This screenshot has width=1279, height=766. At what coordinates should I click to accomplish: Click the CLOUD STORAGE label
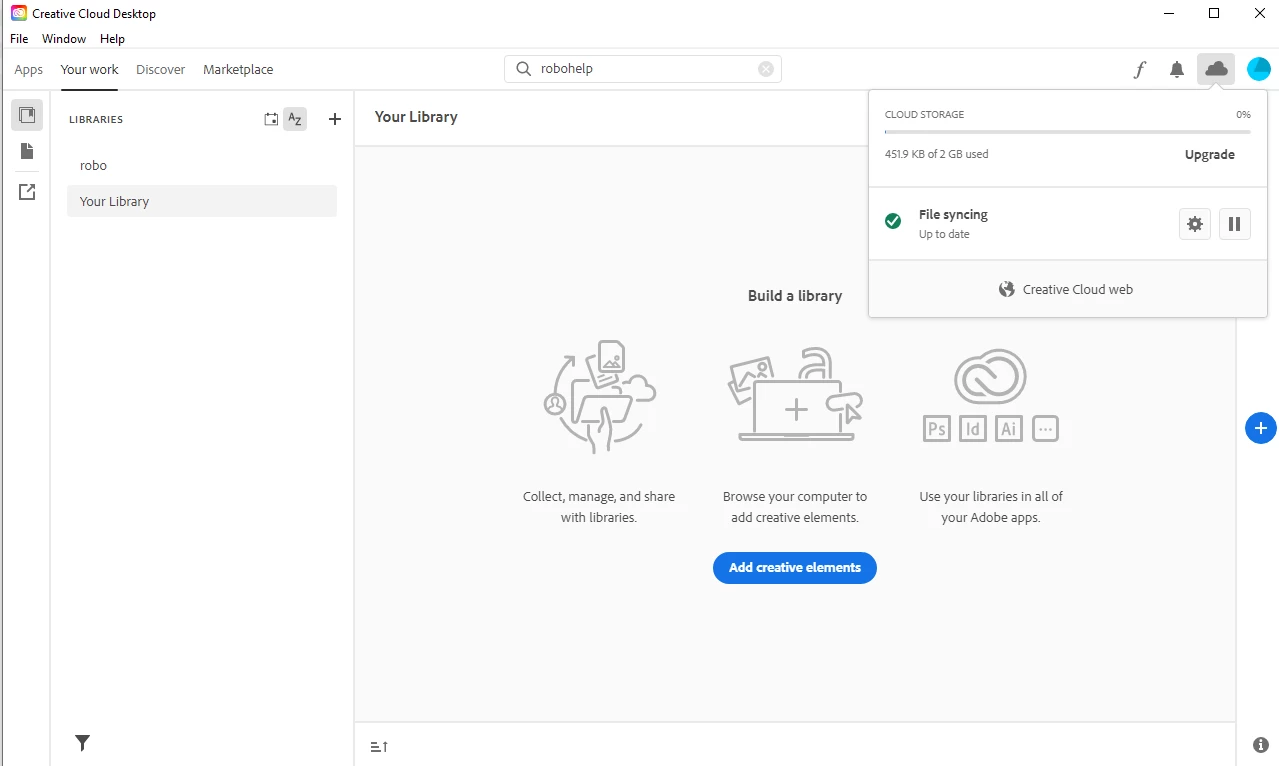[x=925, y=115]
